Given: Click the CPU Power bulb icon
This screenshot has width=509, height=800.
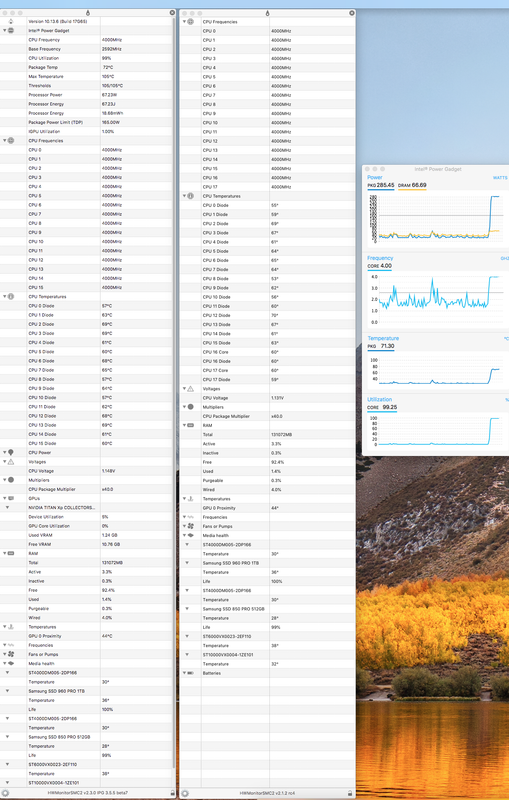Looking at the screenshot, I should point(11,453).
